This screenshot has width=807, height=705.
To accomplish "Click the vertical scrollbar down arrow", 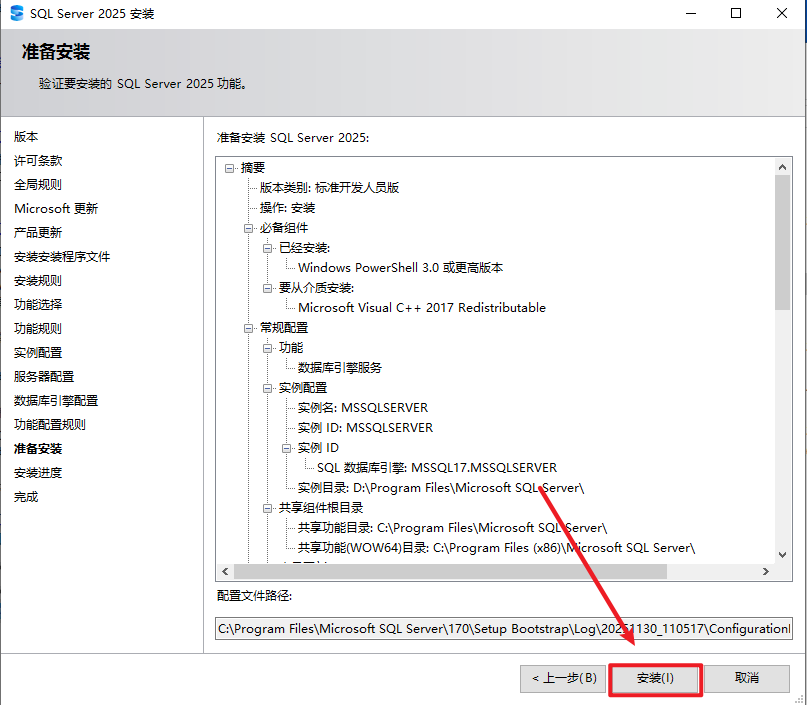I will [x=783, y=554].
